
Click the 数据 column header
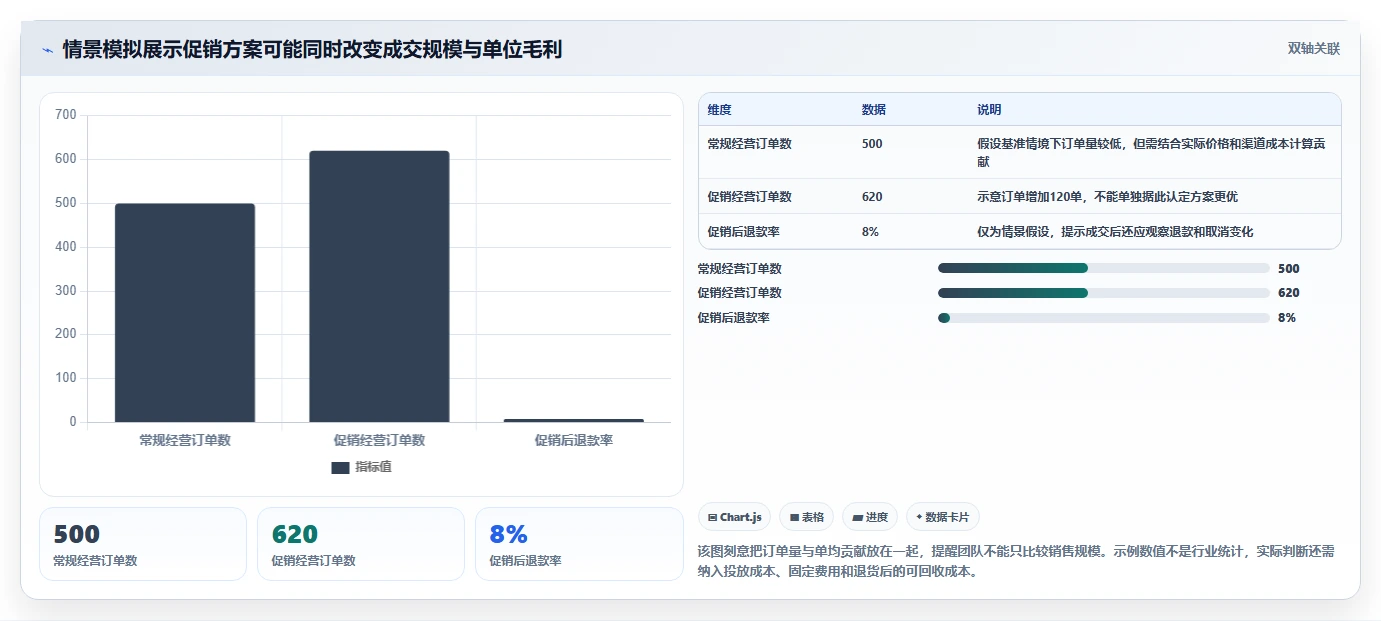click(873, 110)
